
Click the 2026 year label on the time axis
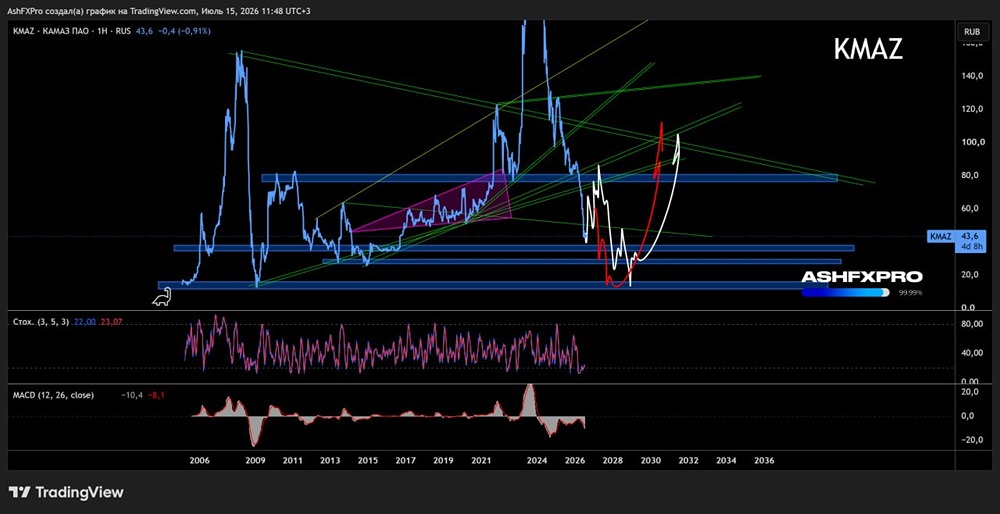pyautogui.click(x=575, y=460)
